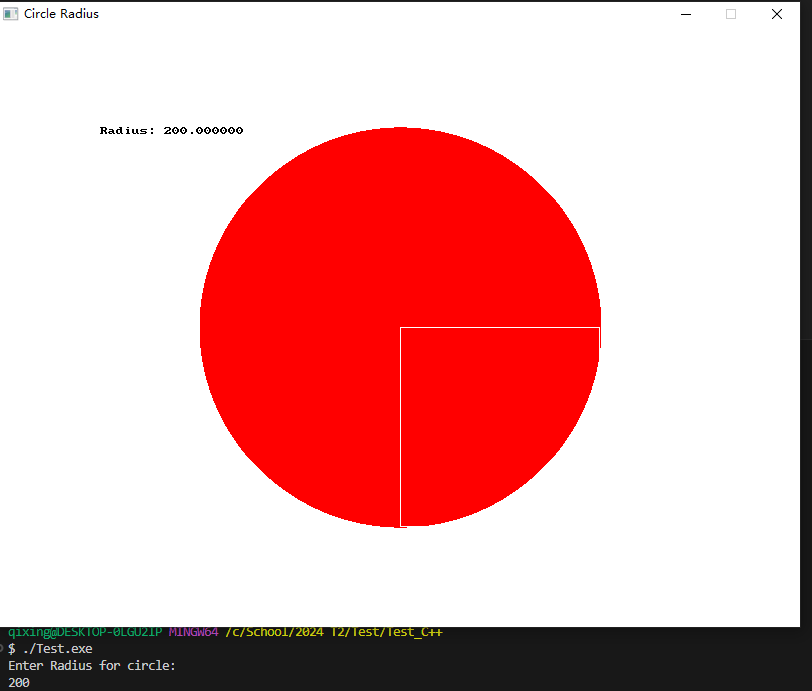
Task: Select the white quarter-square outline inside circle
Action: (500, 328)
